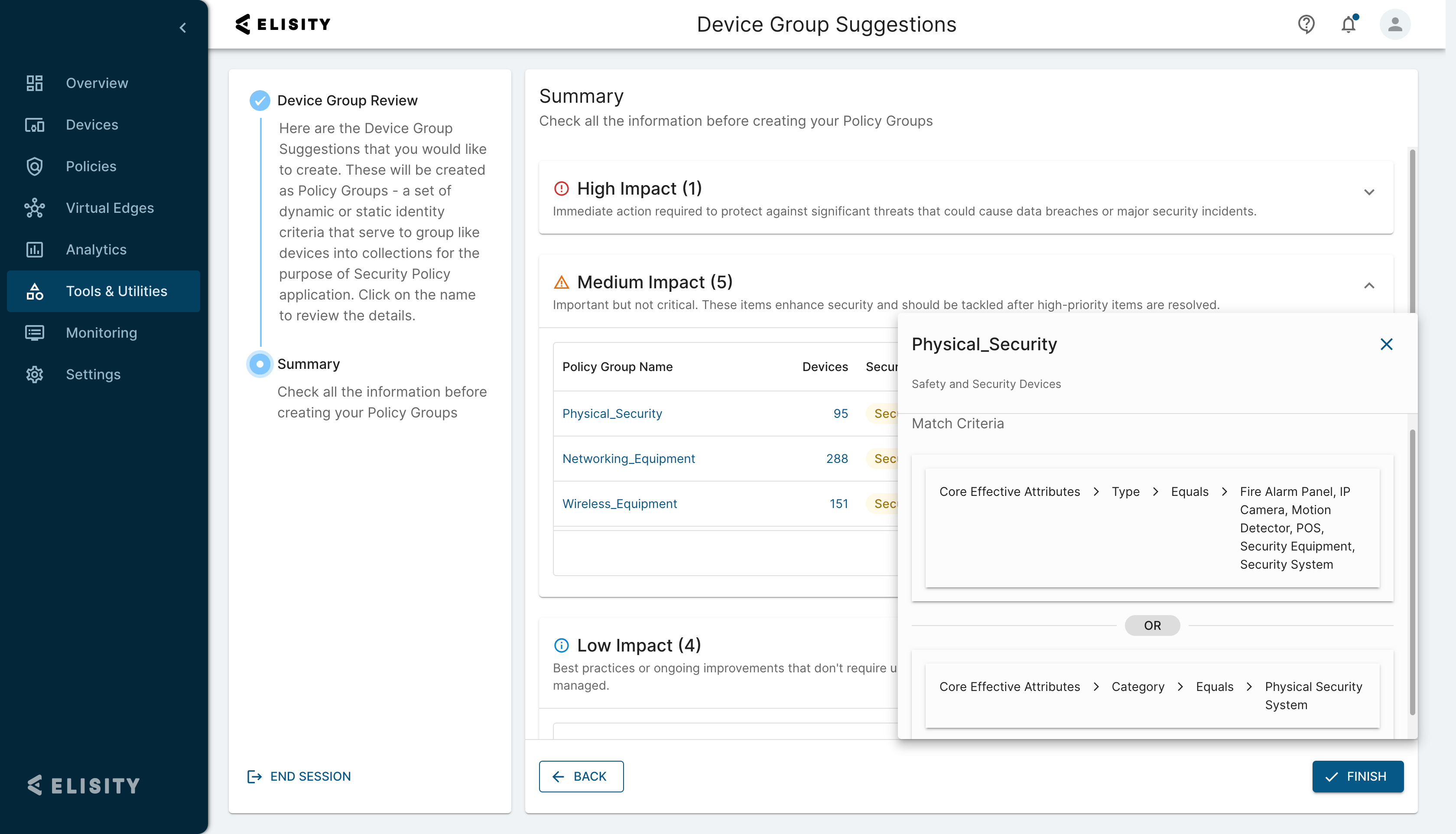This screenshot has height=834, width=1456.
Task: Click the Device Group Review step title
Action: click(347, 100)
